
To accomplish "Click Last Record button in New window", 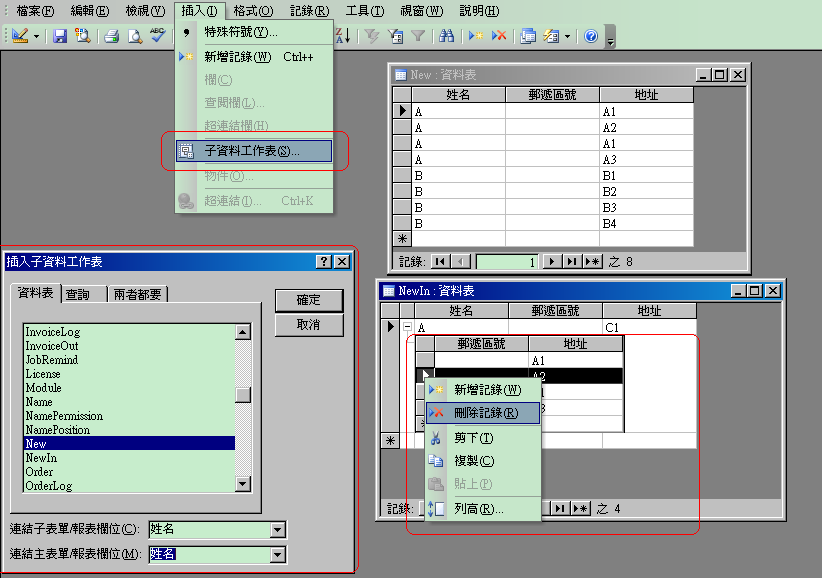I will 572,261.
